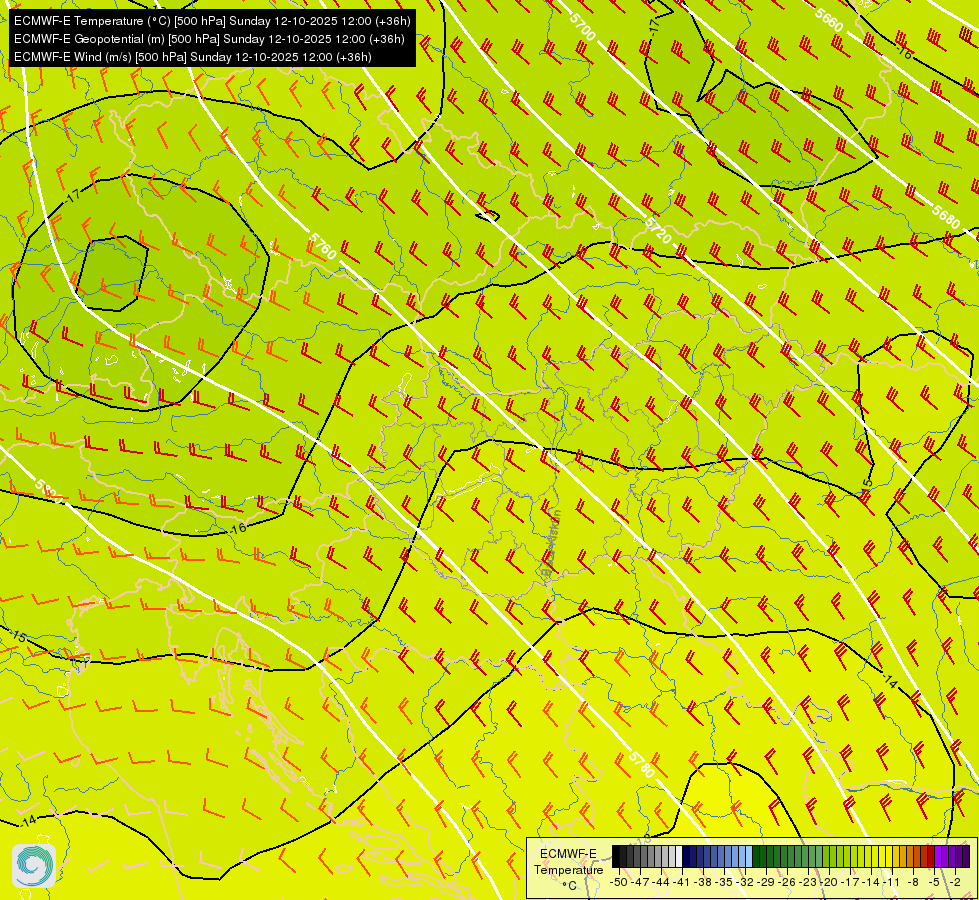Image resolution: width=979 pixels, height=900 pixels.
Task: Pick the white swatch near -41 in legend
Action: [677, 856]
